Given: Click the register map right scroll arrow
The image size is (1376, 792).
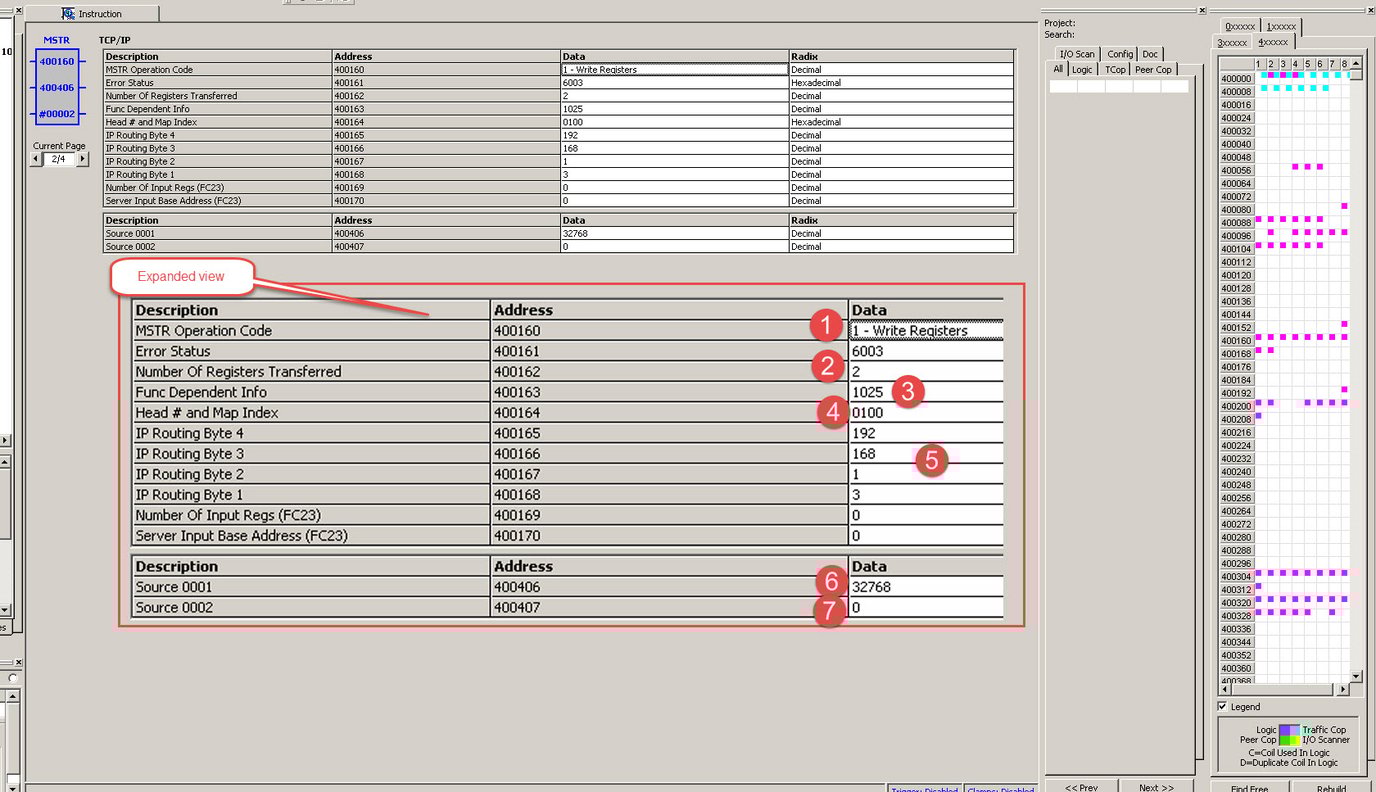Looking at the screenshot, I should click(x=1343, y=689).
